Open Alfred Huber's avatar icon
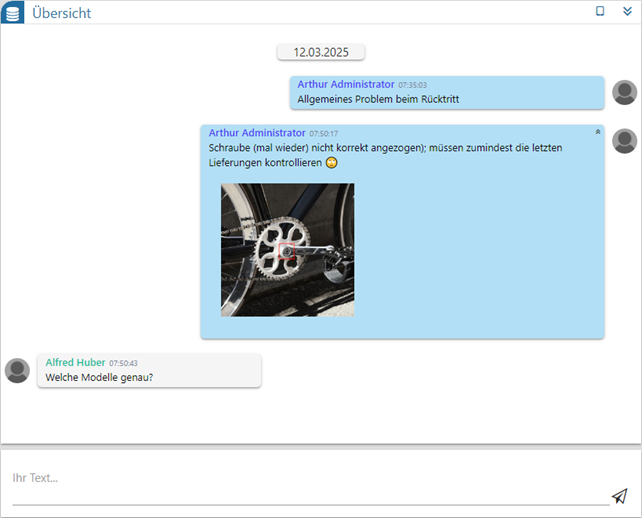Screen dimensions: 642x518 click(x=17, y=370)
